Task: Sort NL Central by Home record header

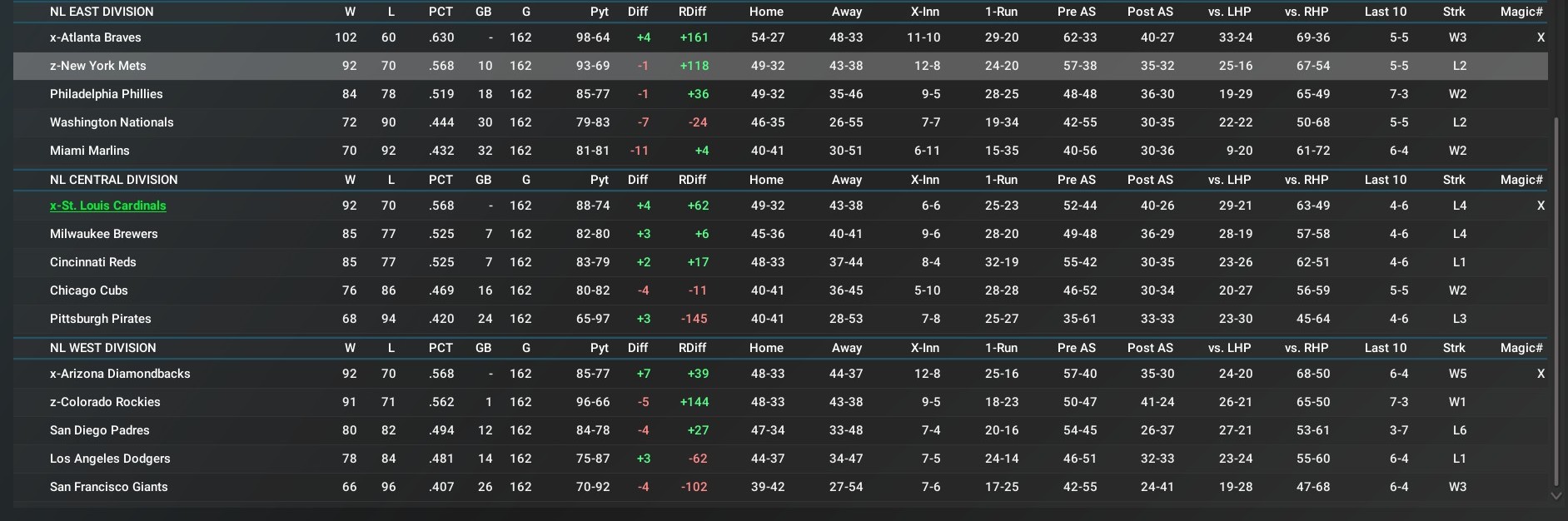Action: [765, 180]
